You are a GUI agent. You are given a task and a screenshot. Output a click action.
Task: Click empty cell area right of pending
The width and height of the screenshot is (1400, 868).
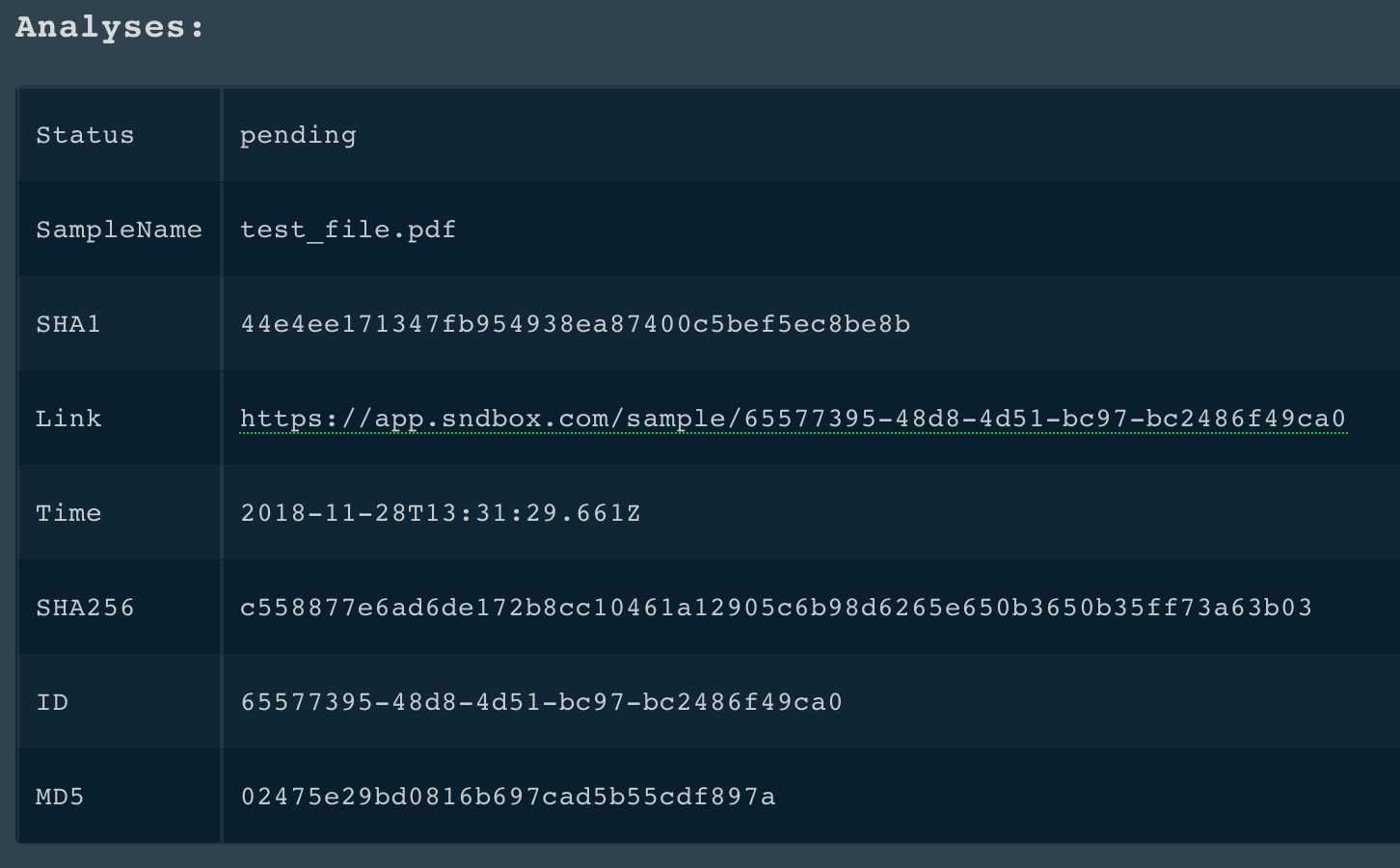tap(868, 135)
